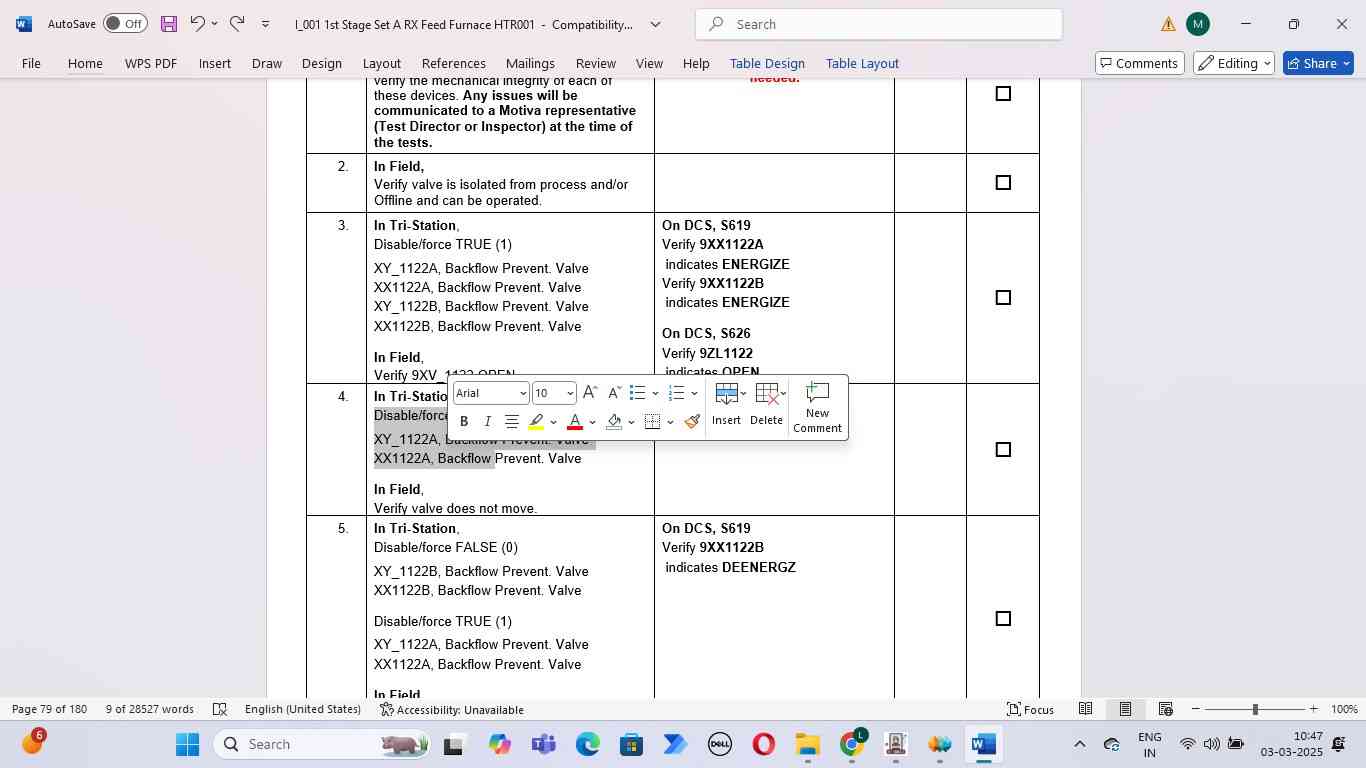Click table Delete button in mini toolbar

pyautogui.click(x=767, y=404)
